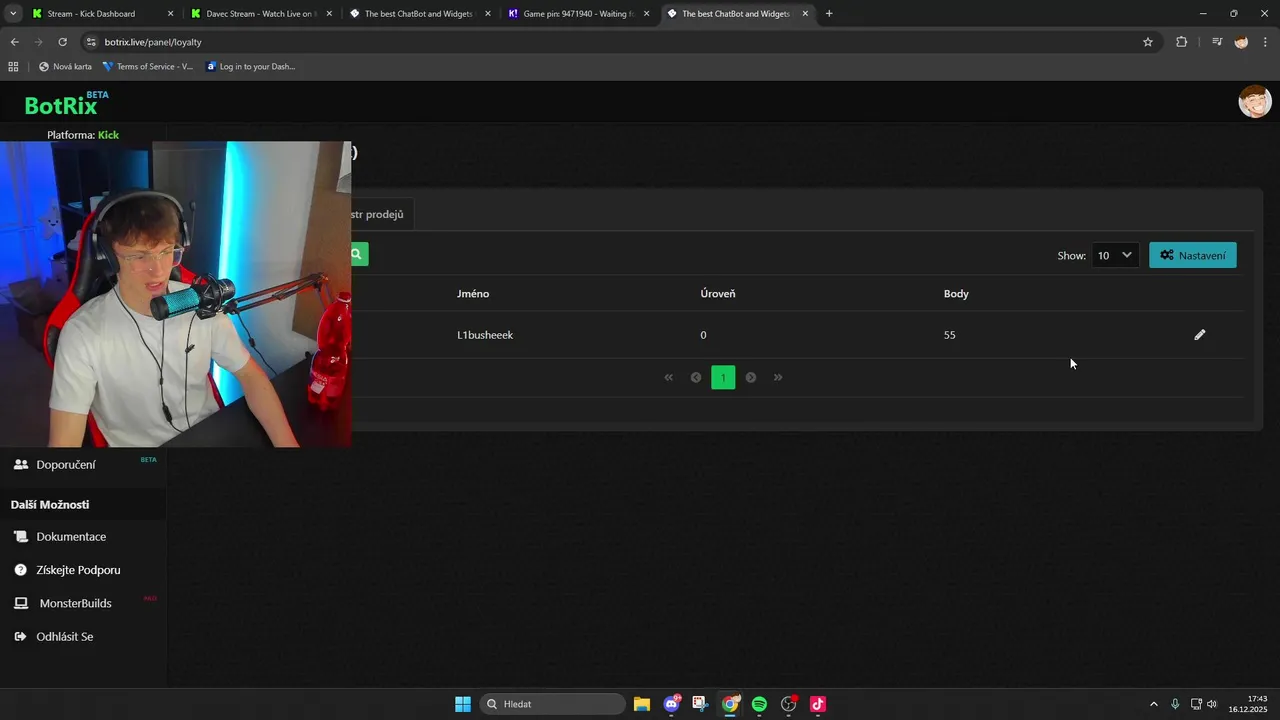Open MonsterBuilds in sidebar
1280x720 pixels.
pyautogui.click(x=75, y=603)
